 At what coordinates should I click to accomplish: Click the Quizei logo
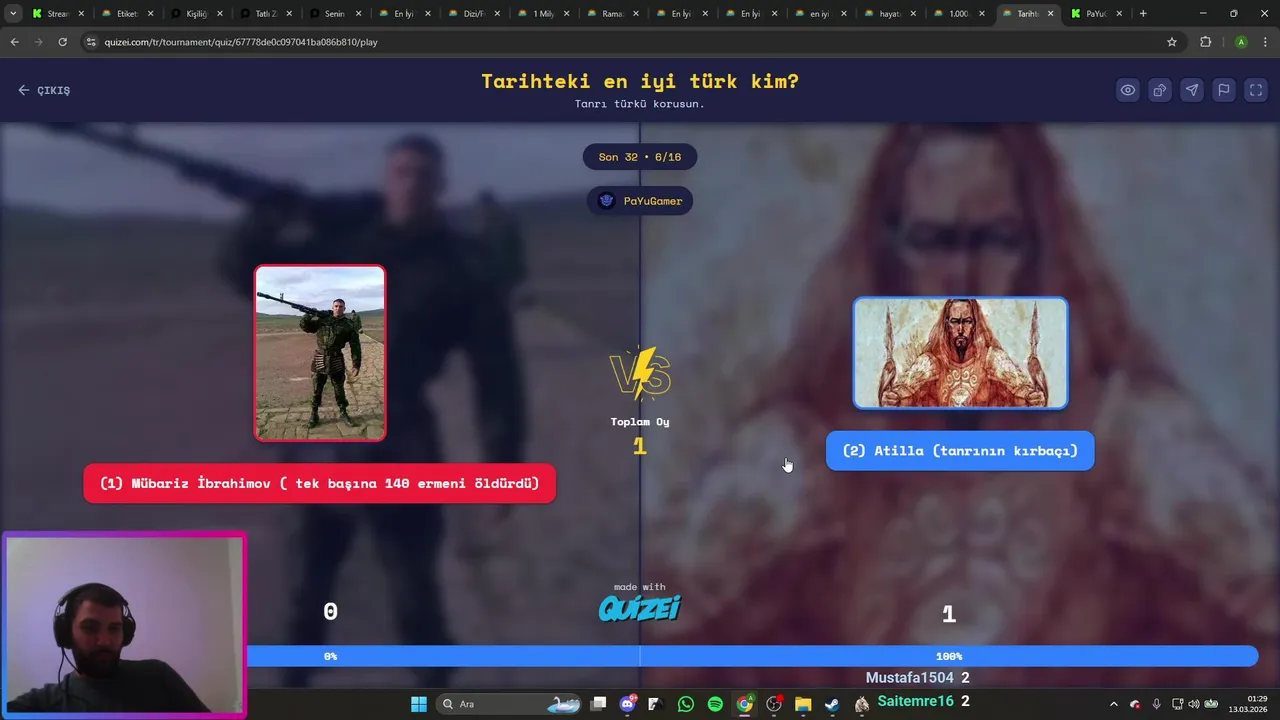point(640,608)
